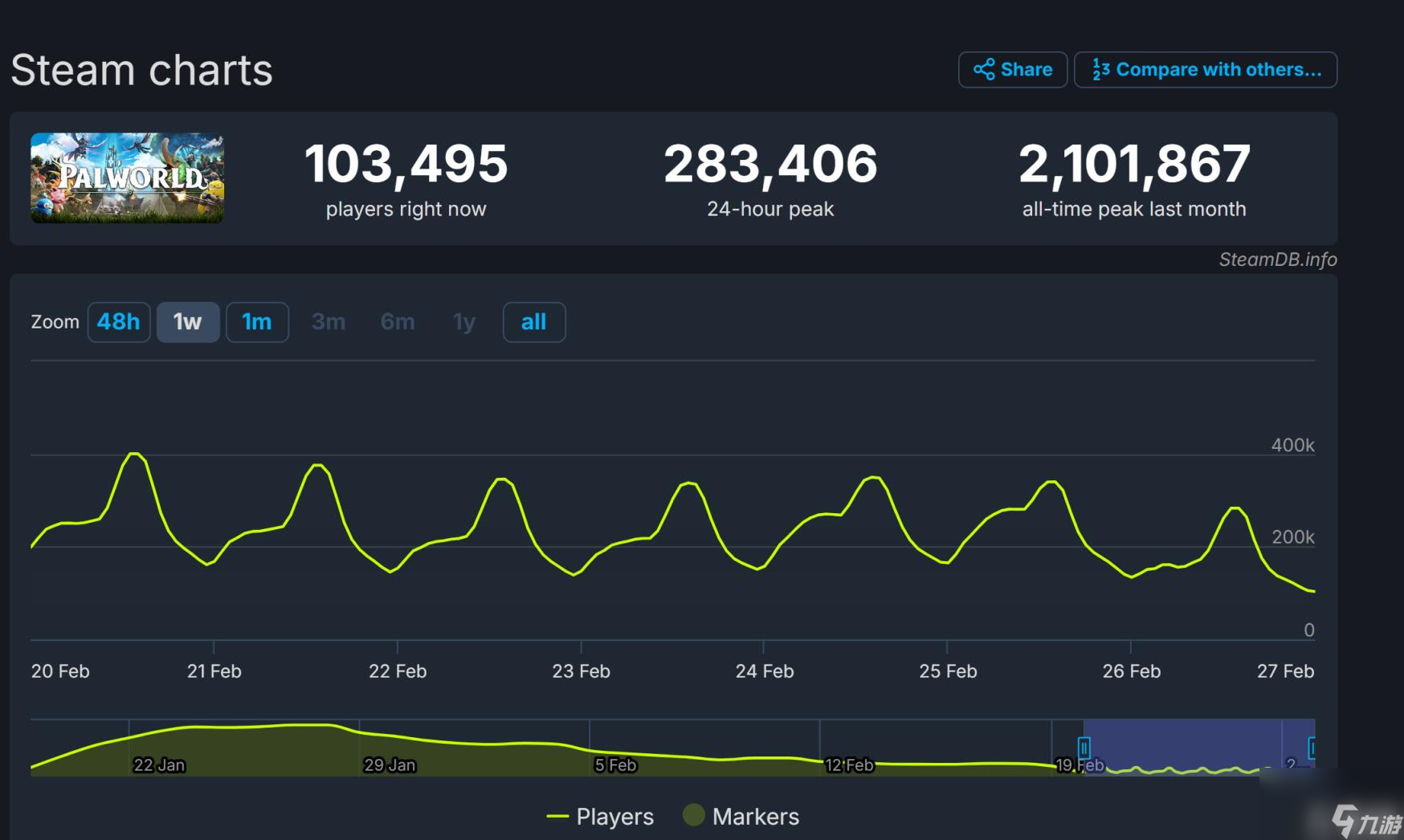This screenshot has width=1404, height=840.
Task: Click the Share button
Action: click(1012, 70)
